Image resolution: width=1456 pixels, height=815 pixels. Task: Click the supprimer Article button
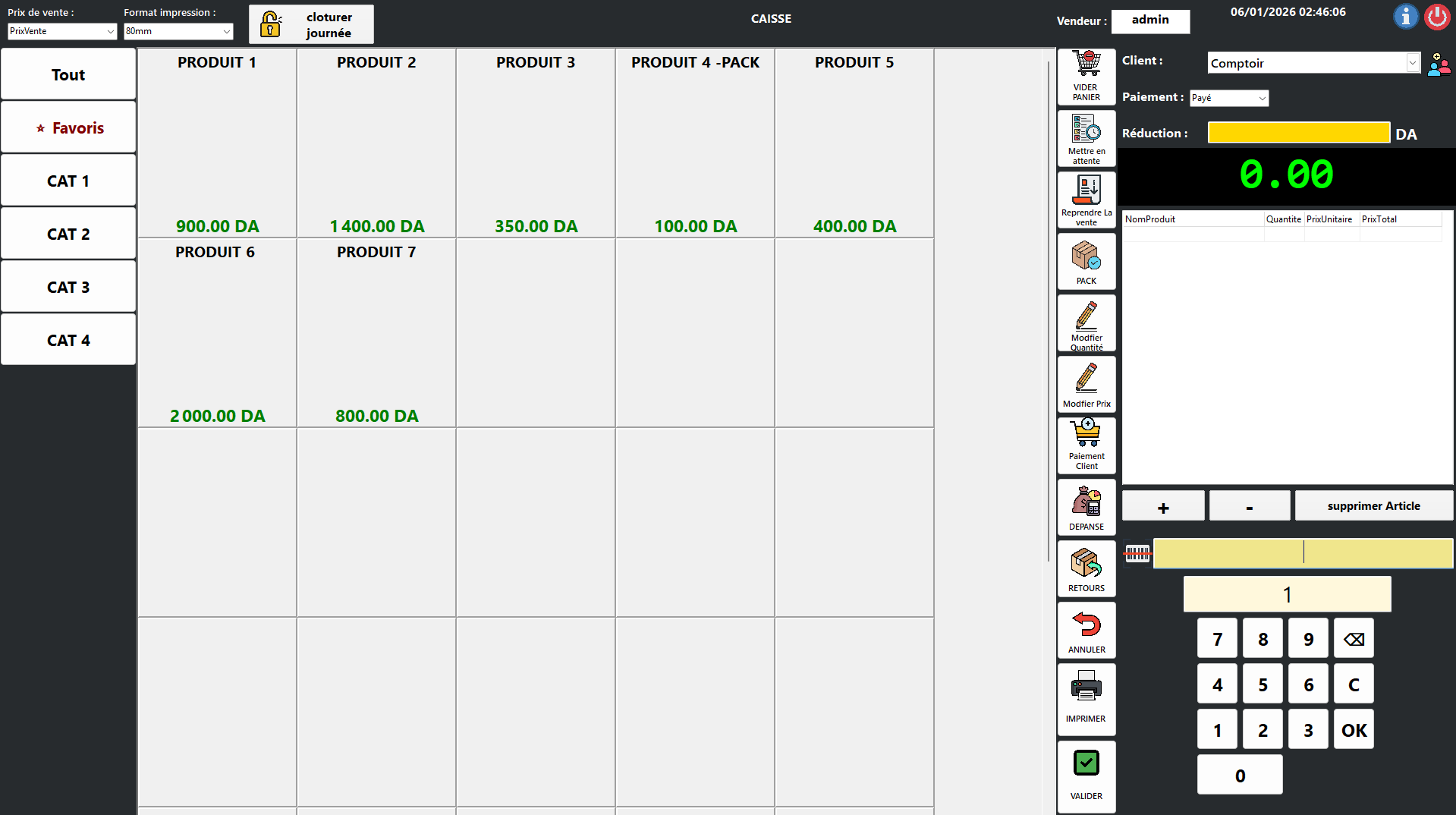point(1373,506)
